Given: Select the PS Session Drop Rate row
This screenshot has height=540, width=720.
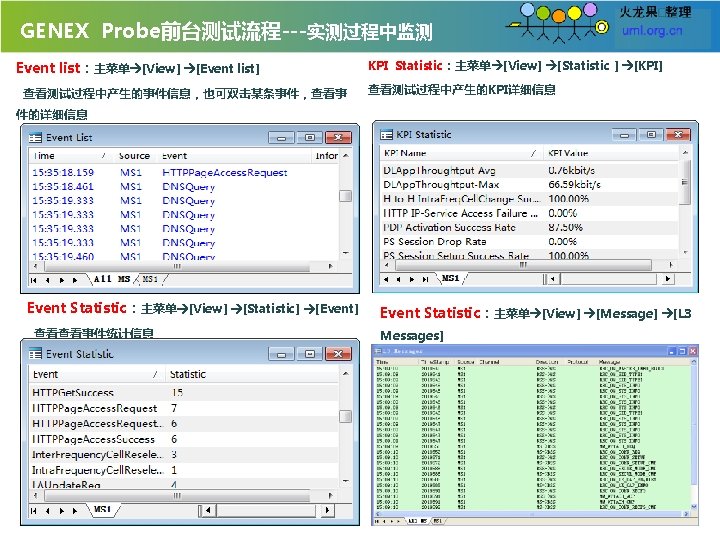Looking at the screenshot, I should pyautogui.click(x=529, y=242).
